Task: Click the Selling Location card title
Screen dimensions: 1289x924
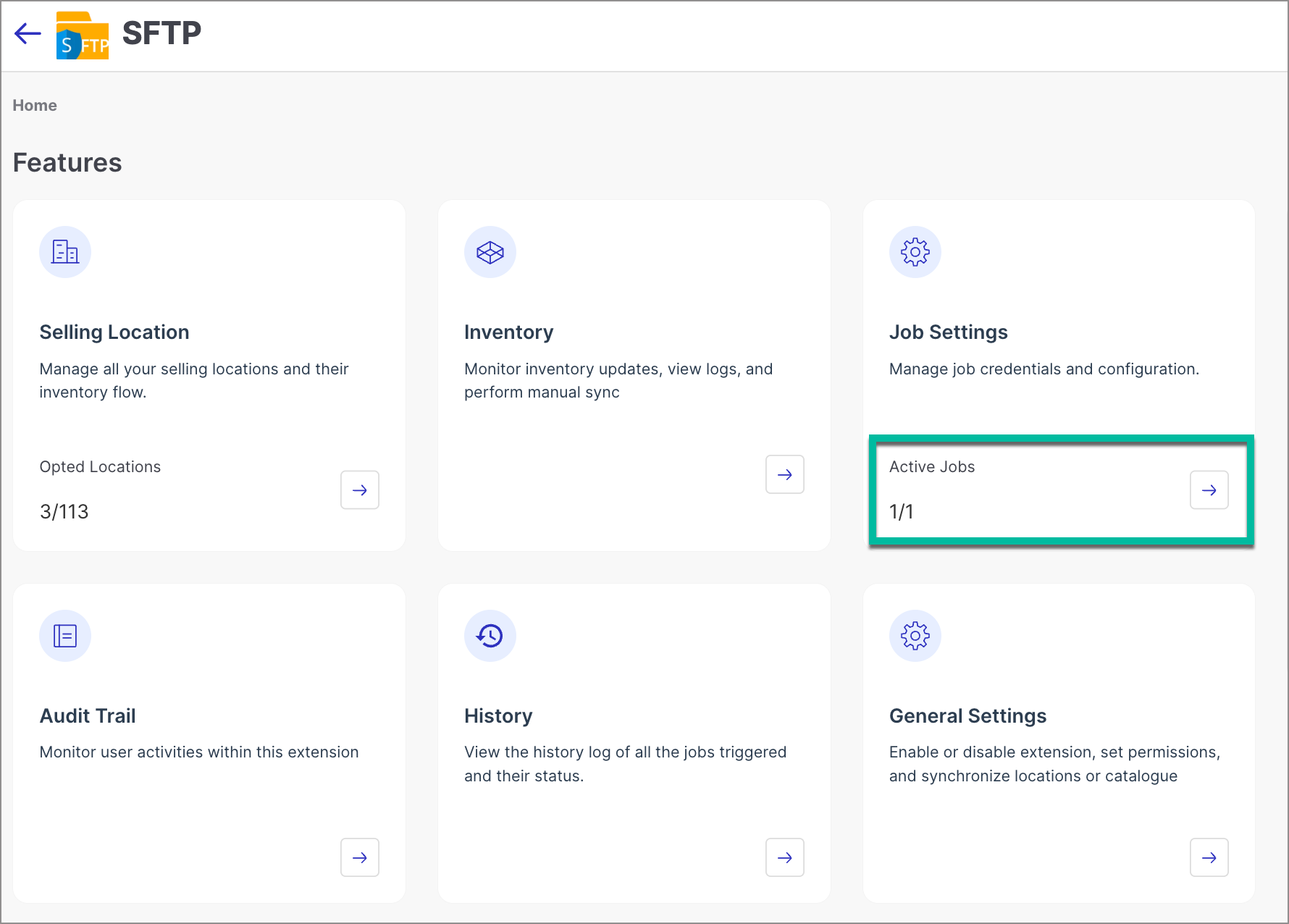Action: tap(114, 332)
